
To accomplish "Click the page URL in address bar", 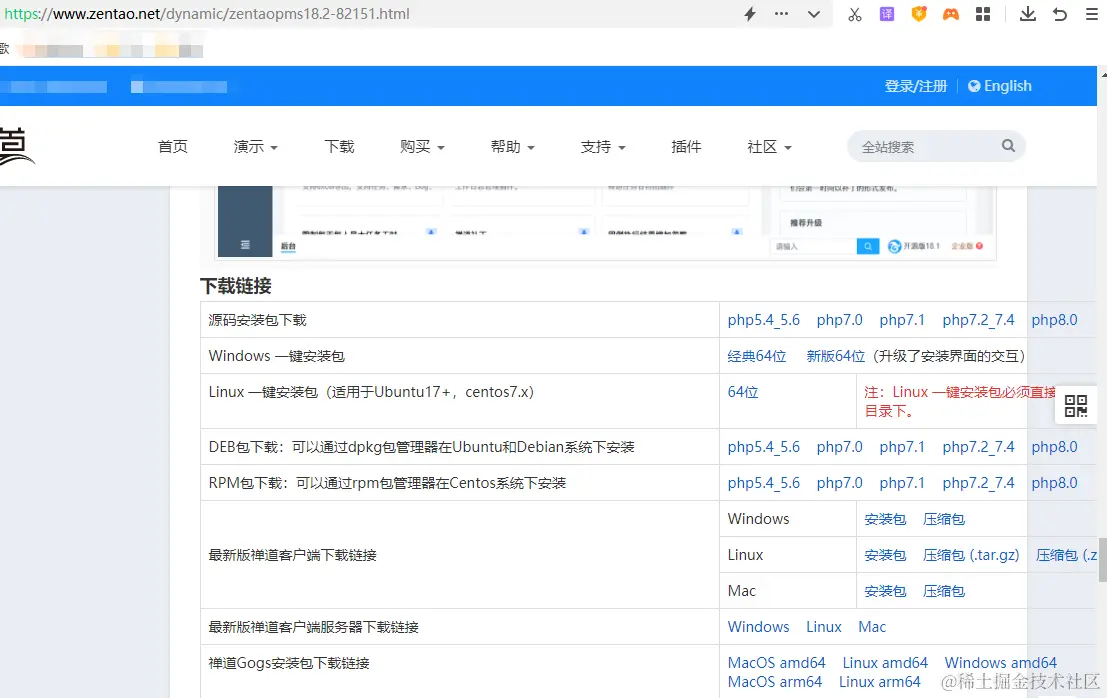I will [x=206, y=14].
